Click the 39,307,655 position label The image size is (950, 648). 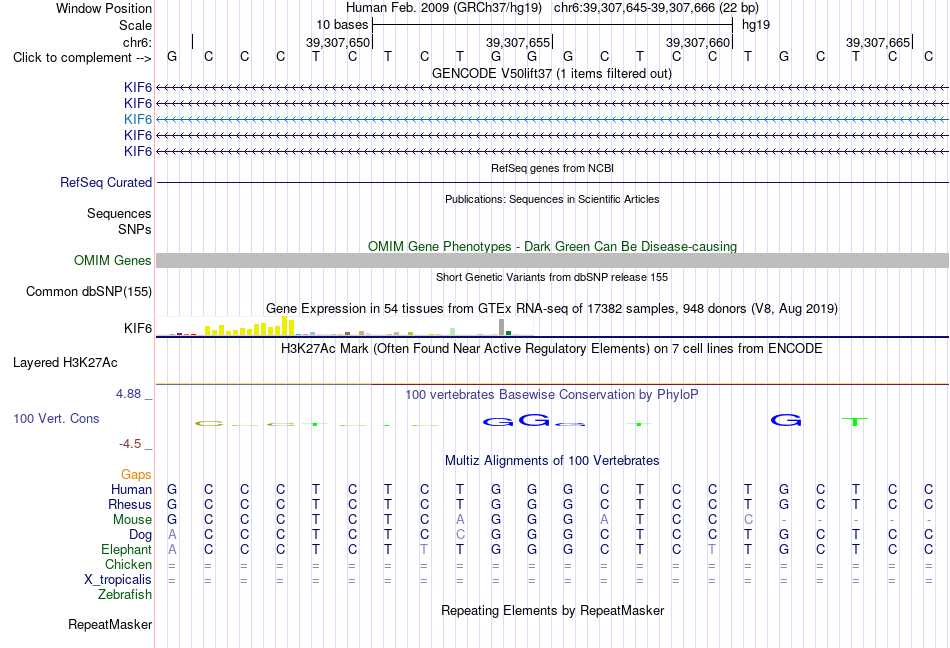[517, 42]
